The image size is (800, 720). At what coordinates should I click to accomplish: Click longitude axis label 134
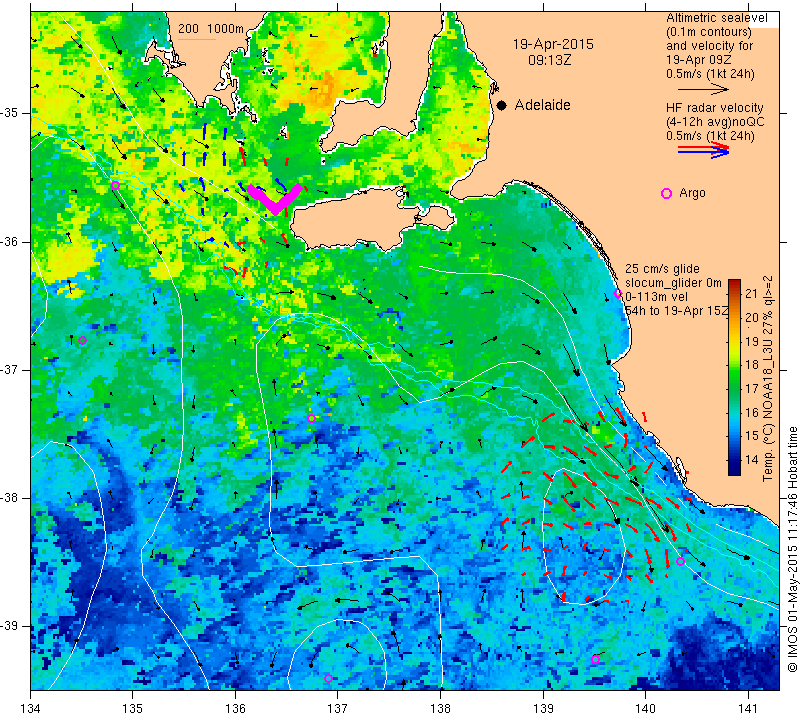click(x=31, y=709)
